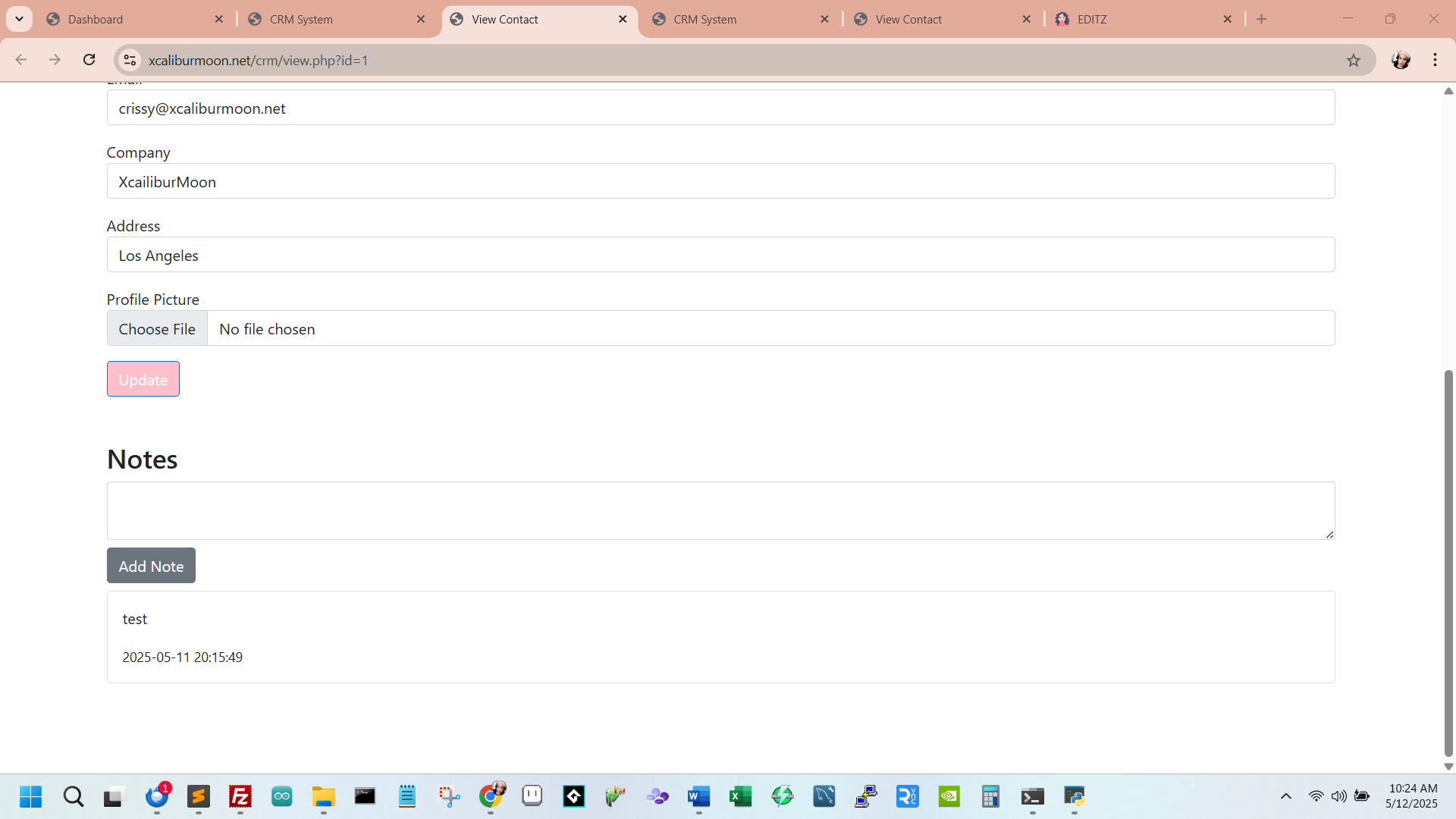Reload the current page

click(89, 60)
